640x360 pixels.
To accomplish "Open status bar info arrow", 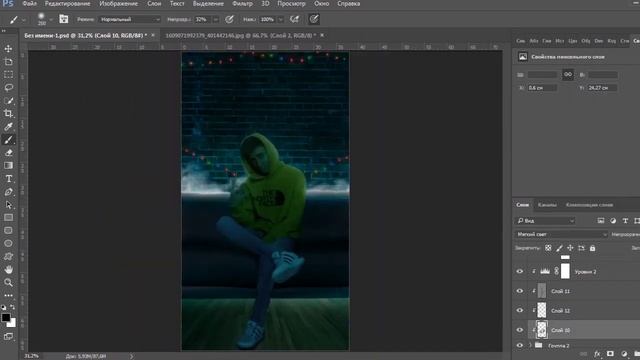I will (x=131, y=356).
